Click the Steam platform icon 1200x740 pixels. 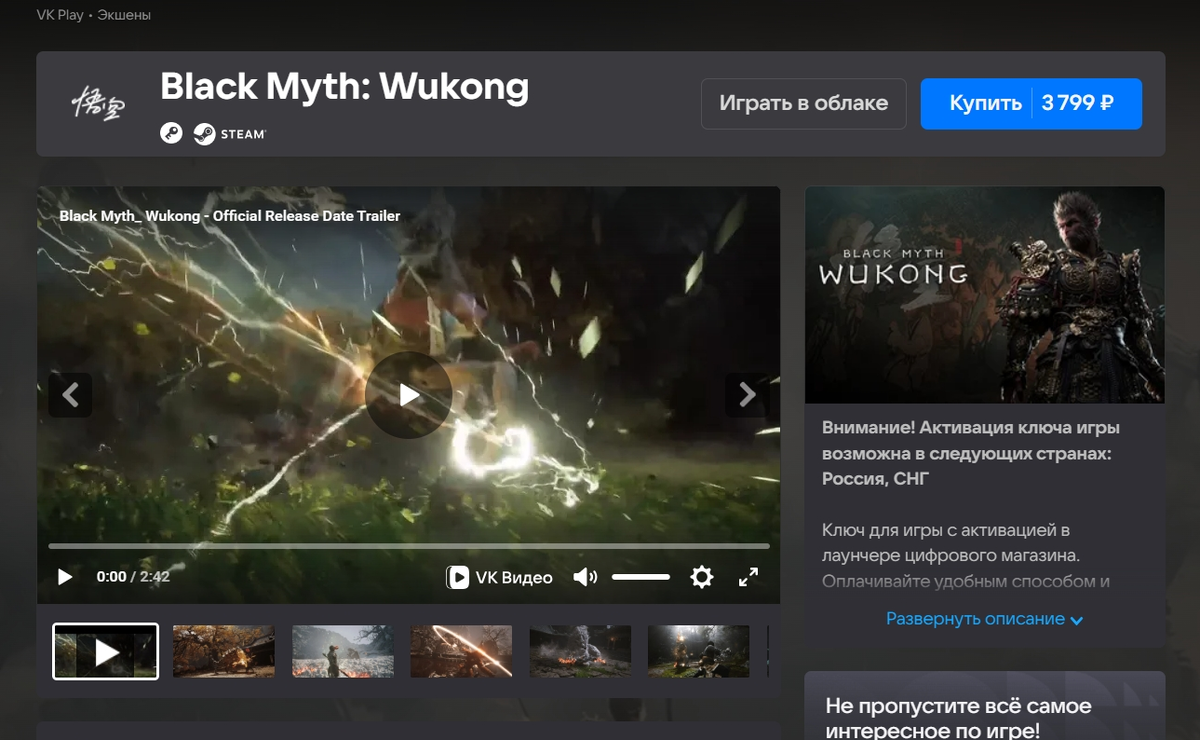tap(230, 134)
